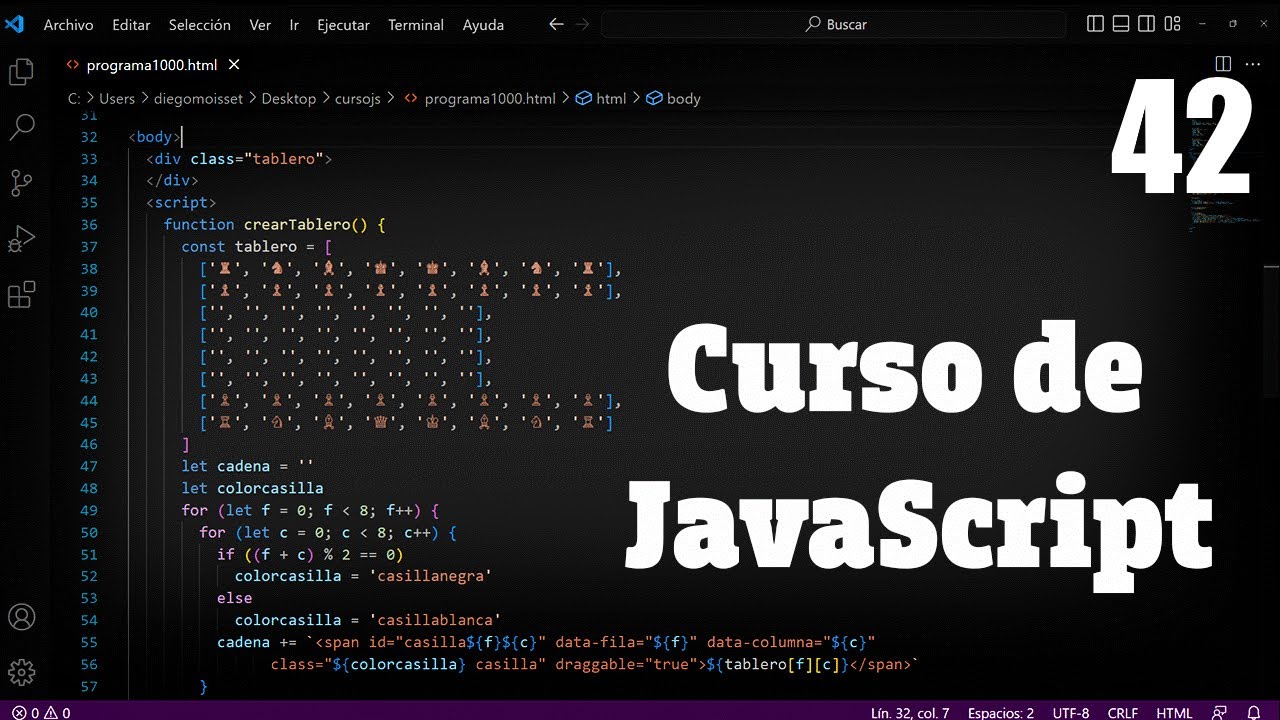Click cursojs in the breadcrumb path
The height and width of the screenshot is (720, 1280).
[x=357, y=98]
